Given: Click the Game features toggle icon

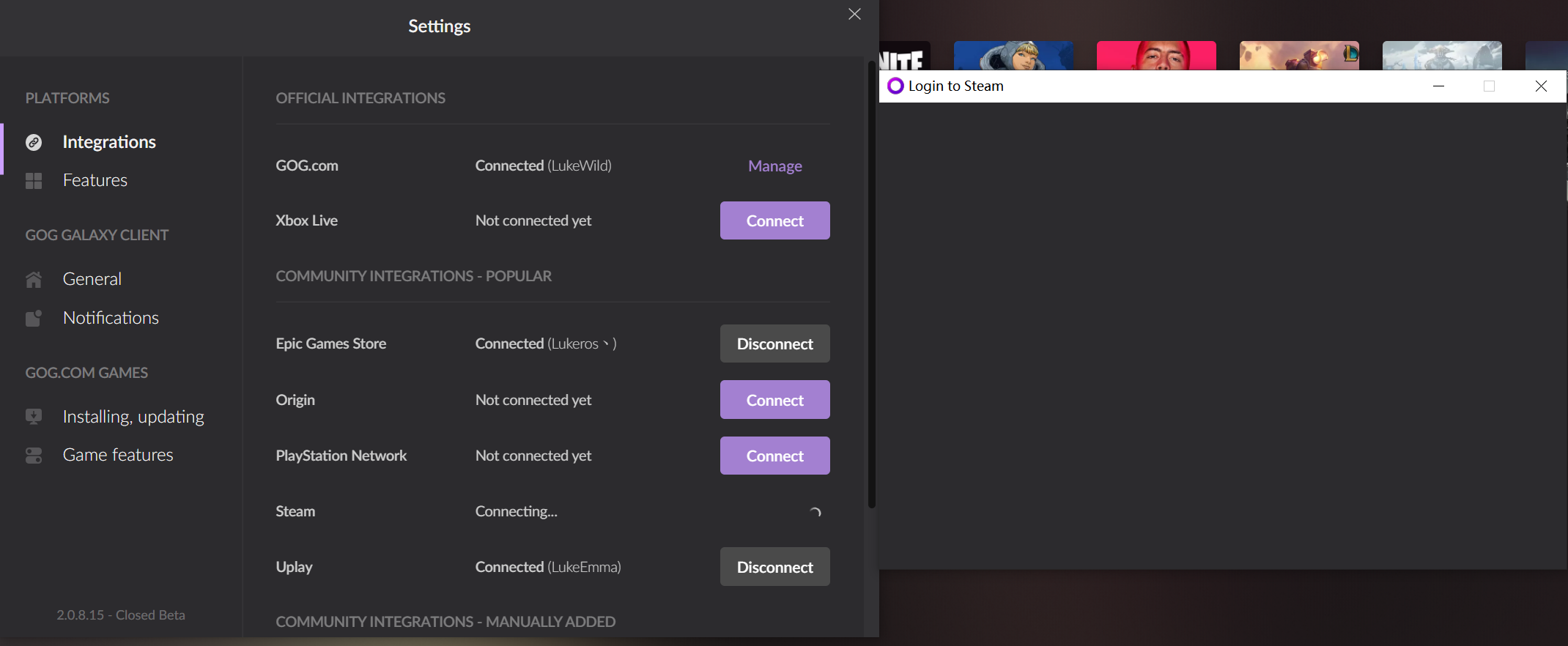Looking at the screenshot, I should coord(34,456).
